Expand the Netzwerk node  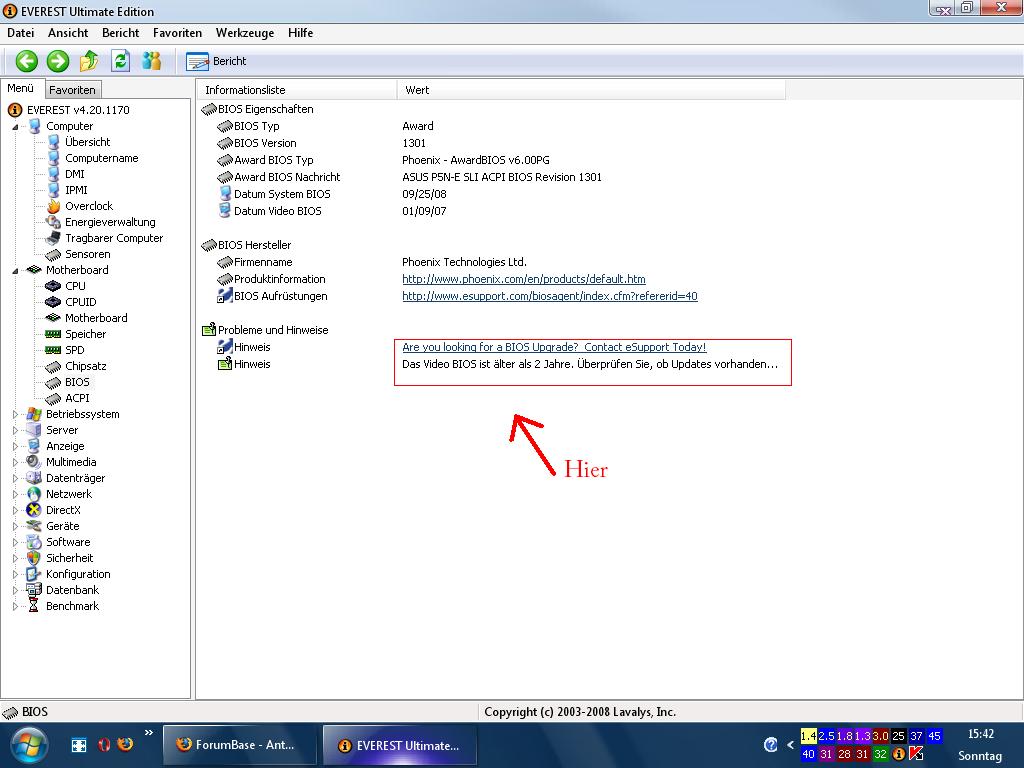[15, 494]
